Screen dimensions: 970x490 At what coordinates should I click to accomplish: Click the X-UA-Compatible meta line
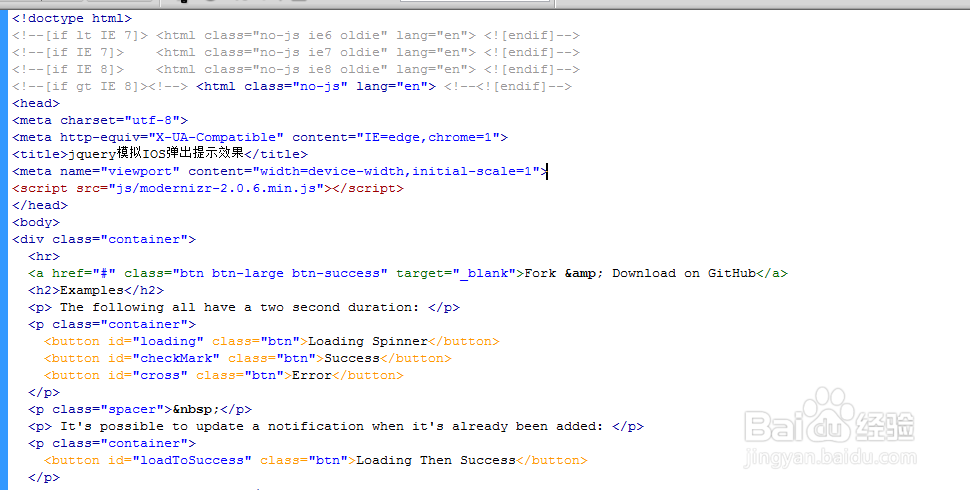[x=260, y=137]
